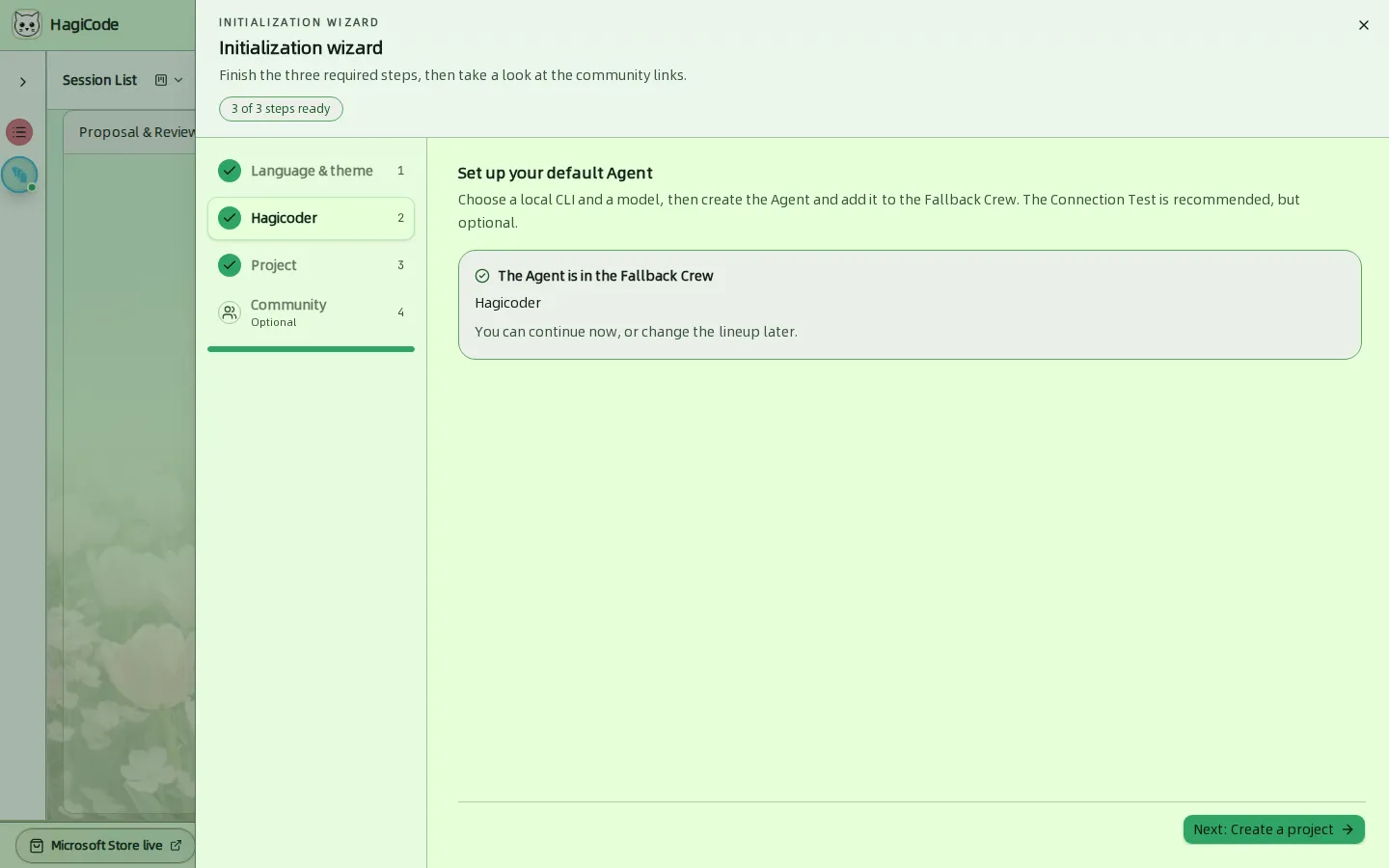Image resolution: width=1389 pixels, height=868 pixels.
Task: Open the red list icon in the sidebar
Action: (x=19, y=132)
